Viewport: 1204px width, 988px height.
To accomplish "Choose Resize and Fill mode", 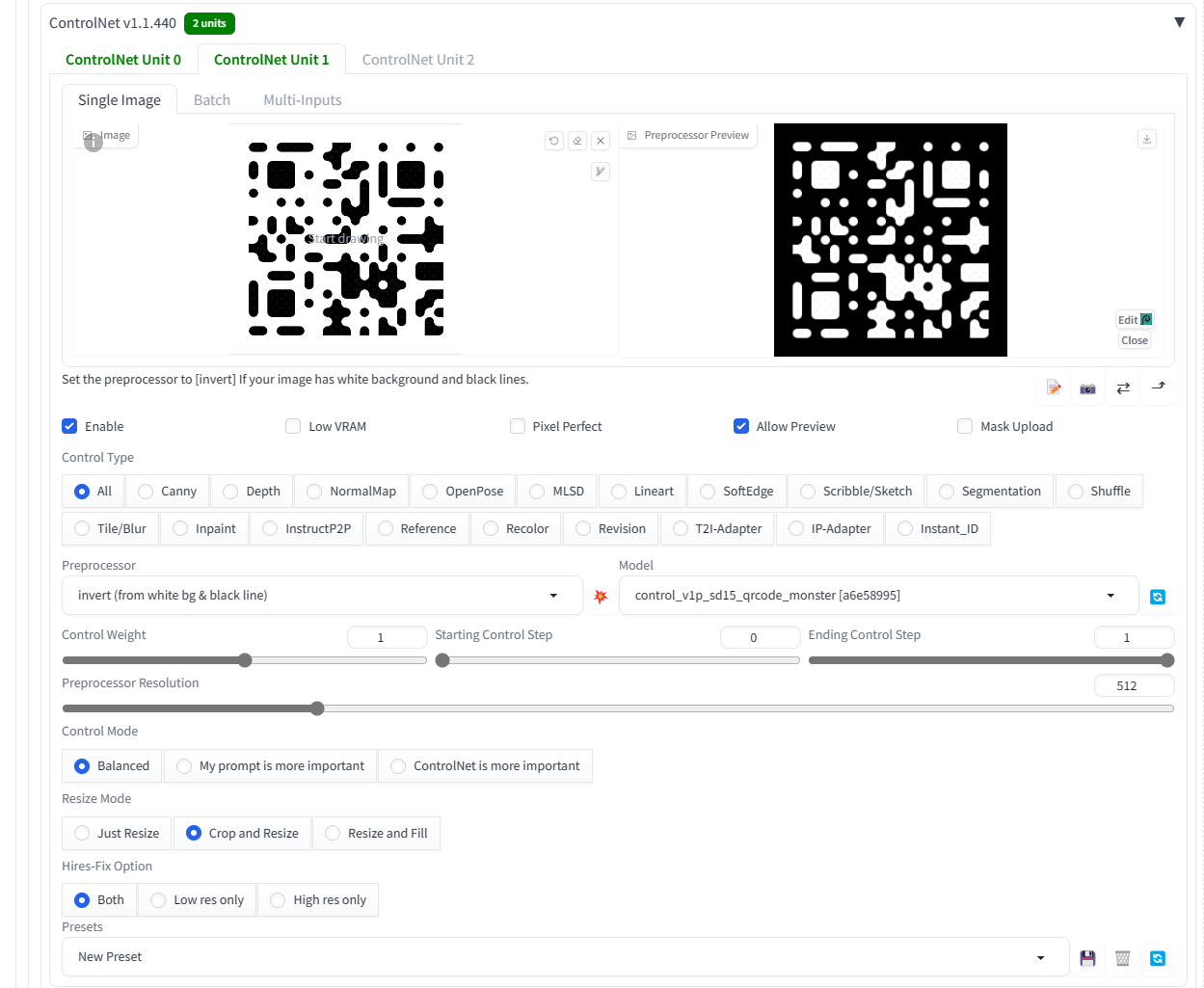I will (376, 834).
